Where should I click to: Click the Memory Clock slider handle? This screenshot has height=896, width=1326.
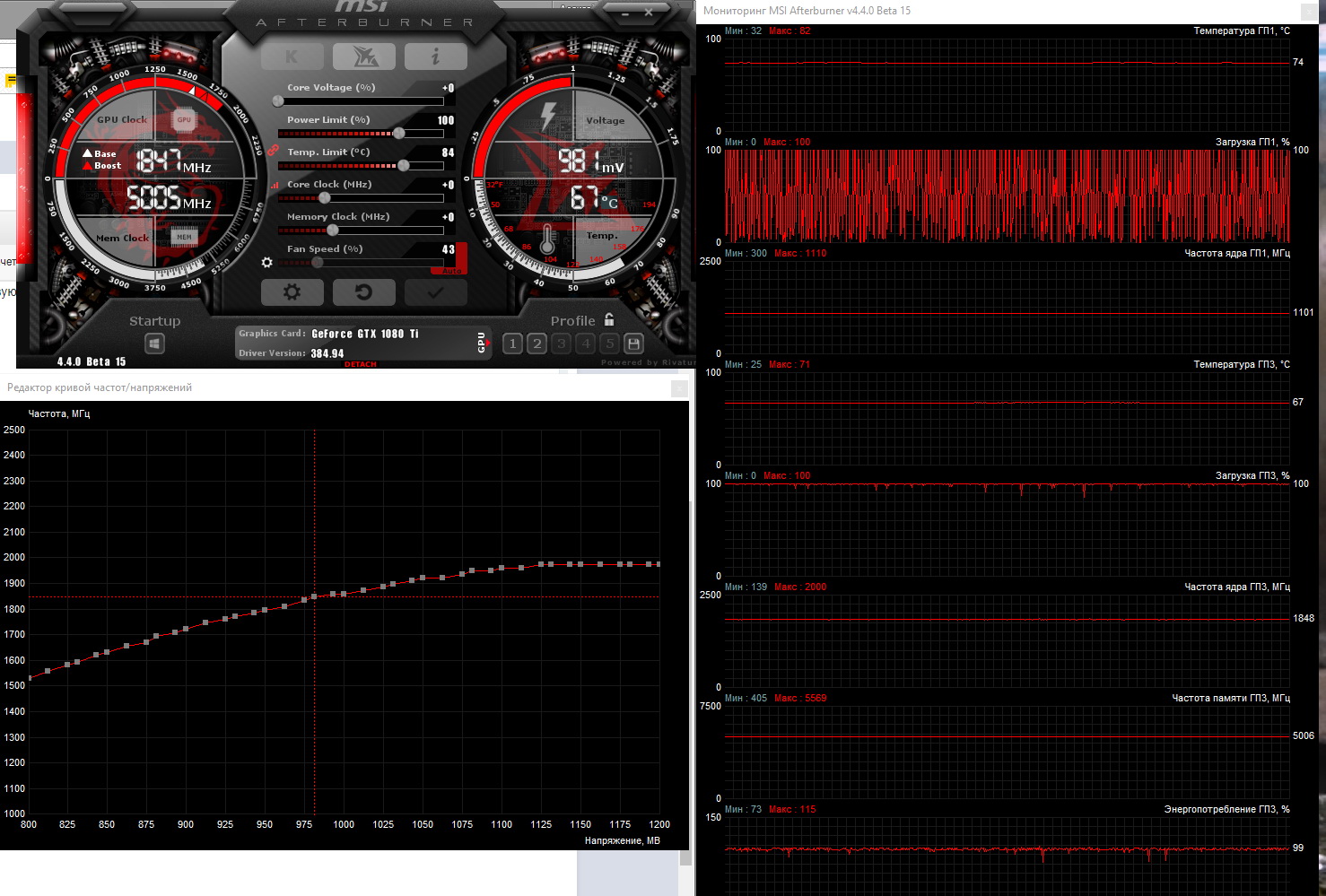point(333,230)
